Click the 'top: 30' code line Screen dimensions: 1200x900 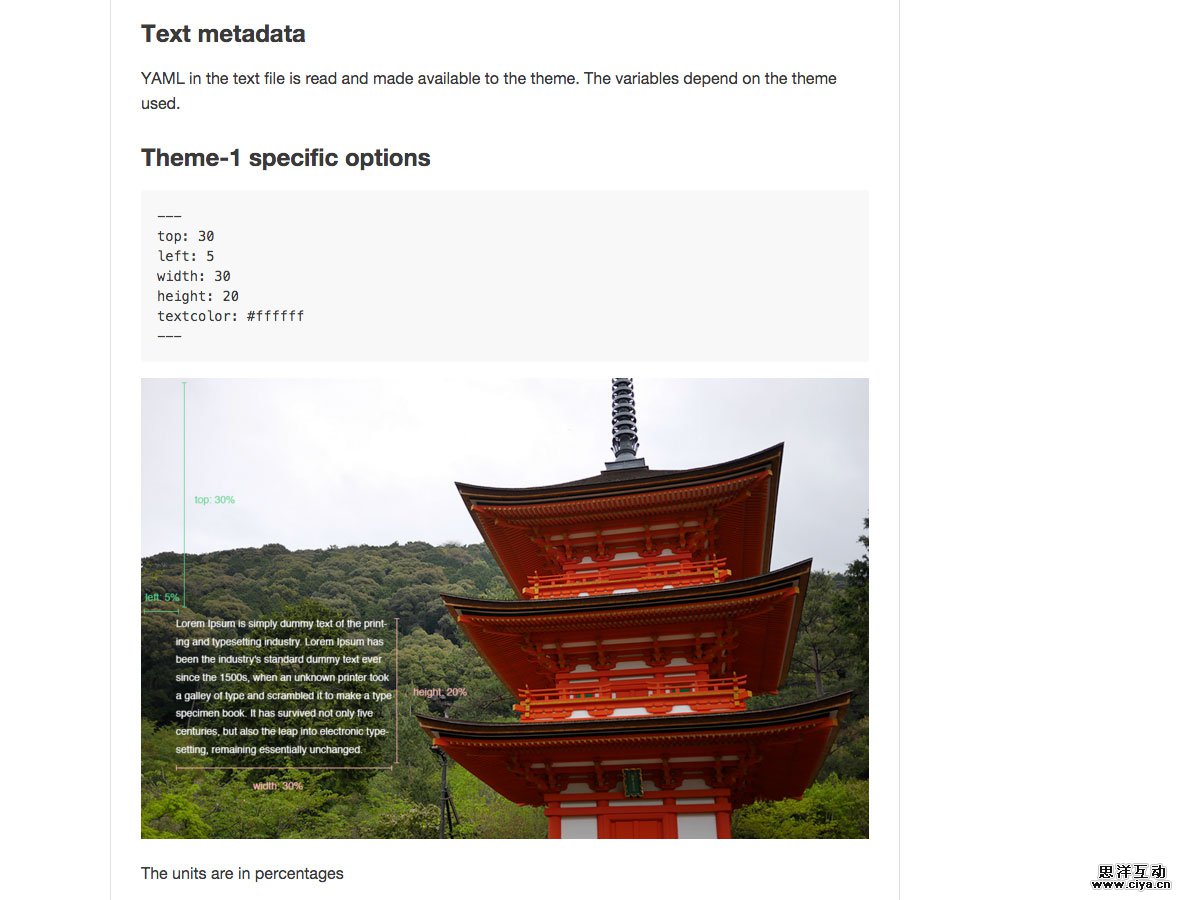186,236
